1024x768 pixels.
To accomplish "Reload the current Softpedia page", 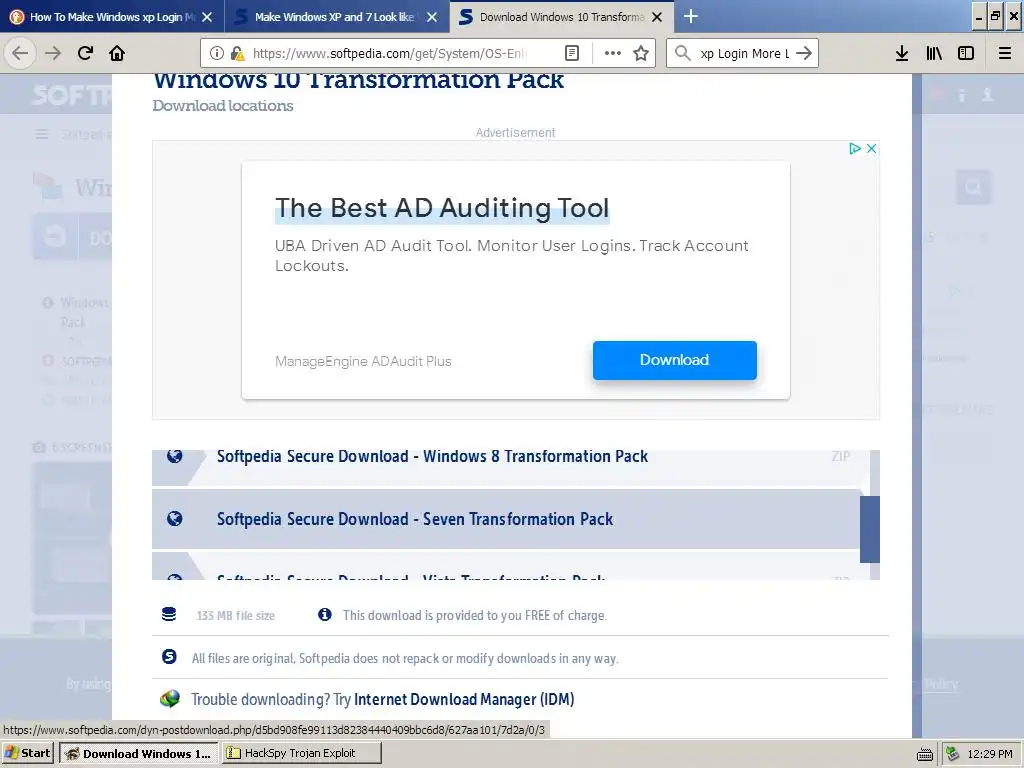I will pyautogui.click(x=85, y=53).
